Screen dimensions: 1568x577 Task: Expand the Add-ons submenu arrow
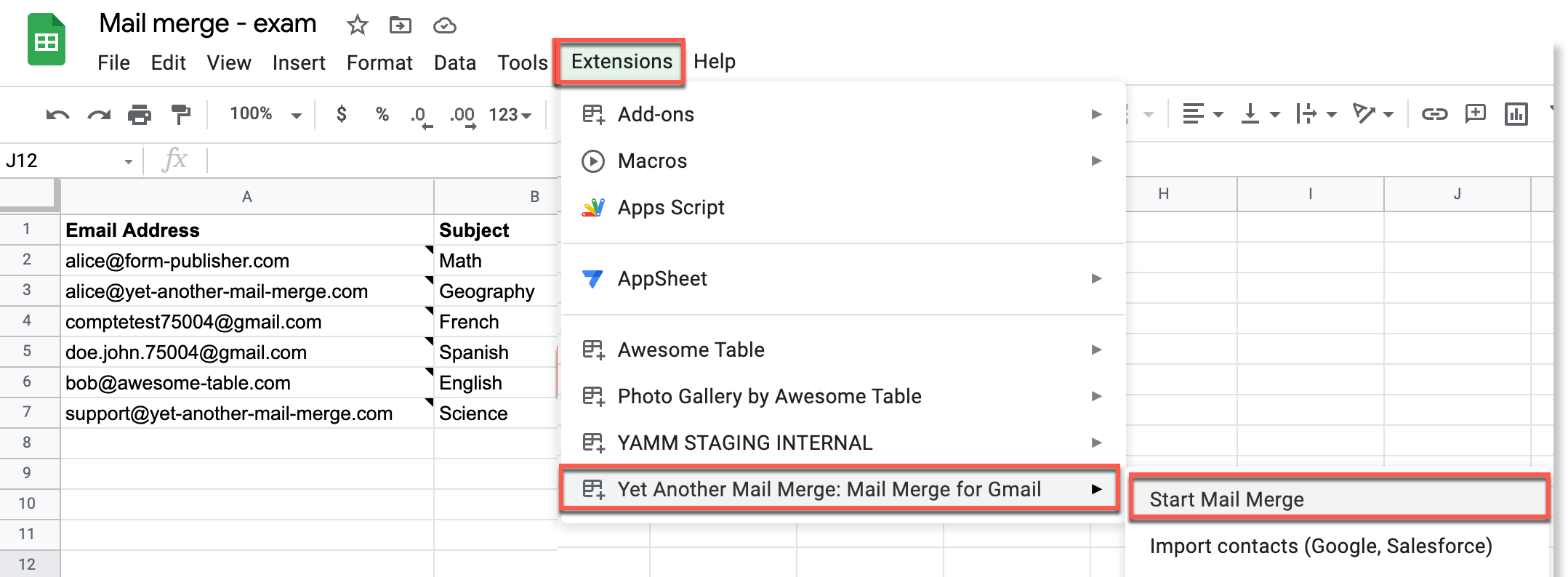click(1097, 114)
